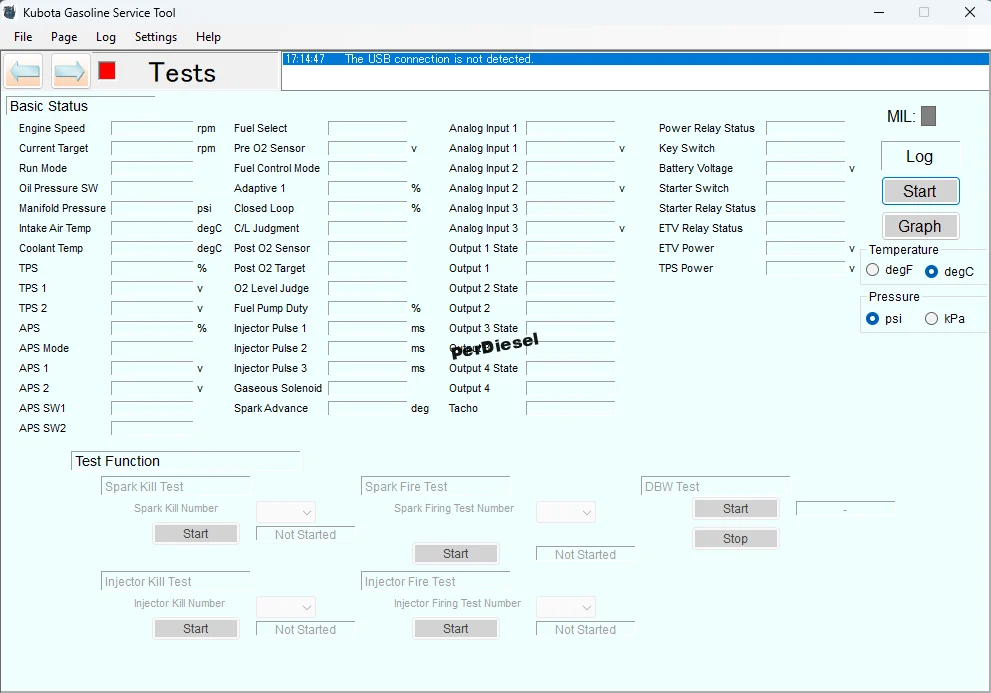The width and height of the screenshot is (991, 693).
Task: Click the Starter Switch value field
Action: (805, 188)
